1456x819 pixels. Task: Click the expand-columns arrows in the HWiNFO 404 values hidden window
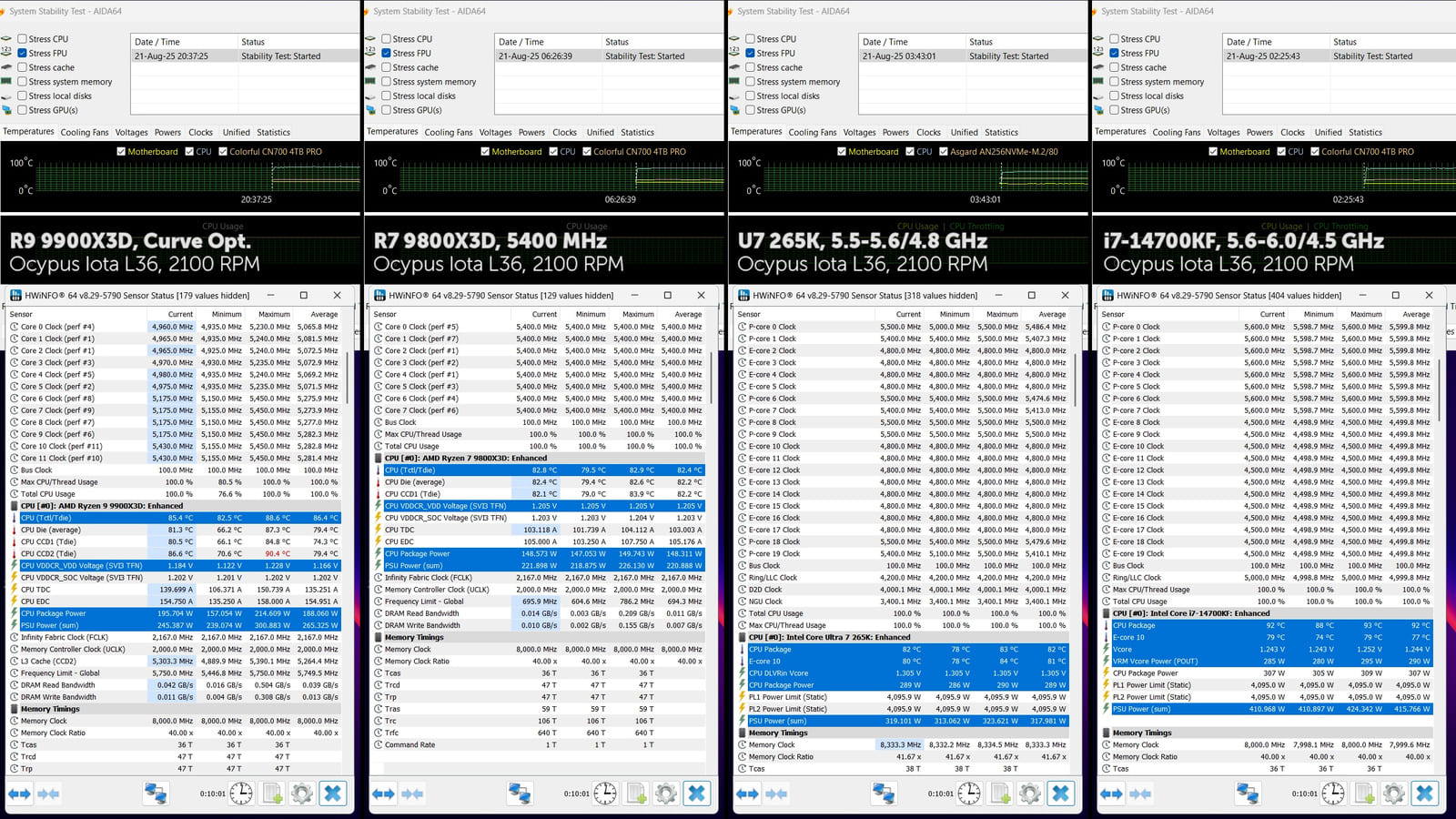pyautogui.click(x=1111, y=794)
